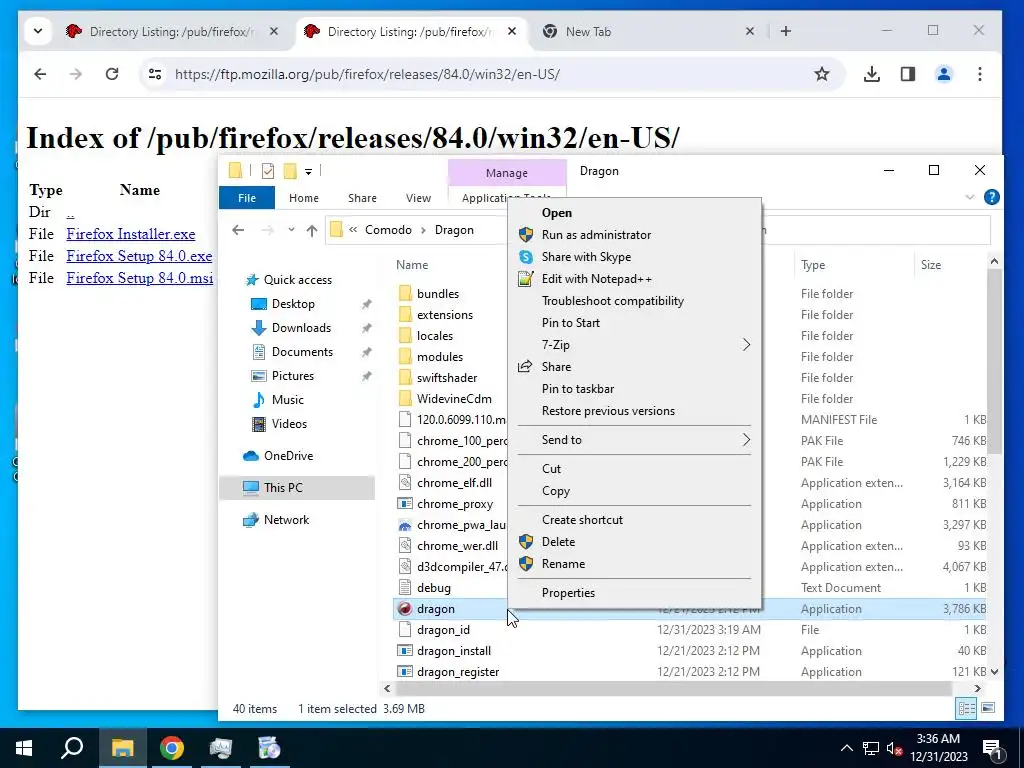Click Firefox Setup 84.0.msi link

coord(140,278)
